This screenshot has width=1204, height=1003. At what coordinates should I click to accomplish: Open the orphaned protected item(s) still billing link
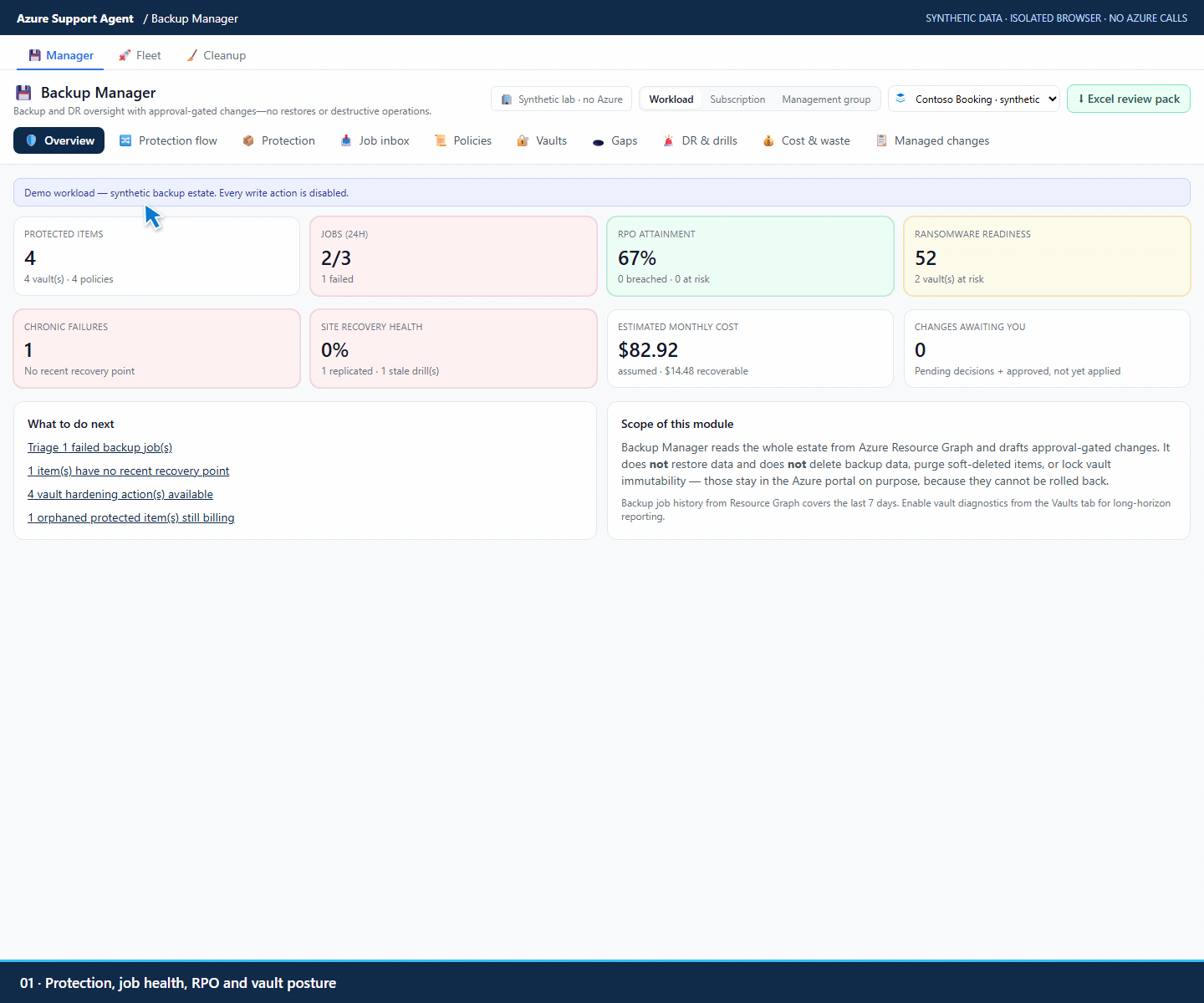(130, 517)
